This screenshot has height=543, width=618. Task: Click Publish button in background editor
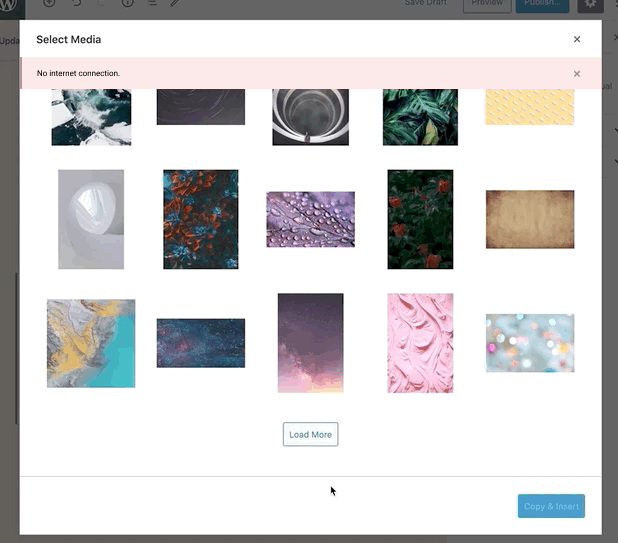click(542, 5)
